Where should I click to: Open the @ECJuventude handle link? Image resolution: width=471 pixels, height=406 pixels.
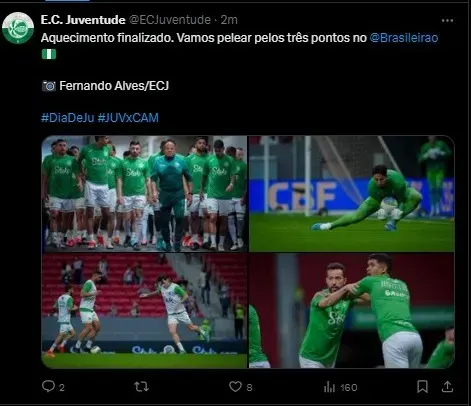point(170,20)
